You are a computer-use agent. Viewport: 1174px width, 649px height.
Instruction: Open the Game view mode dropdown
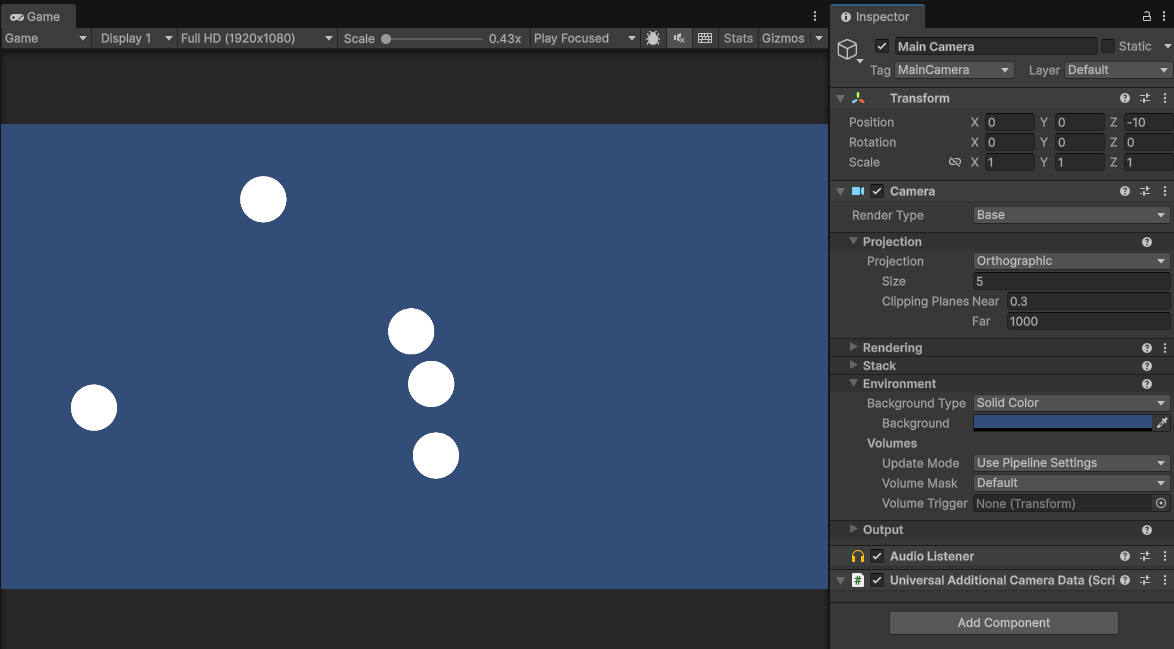click(46, 38)
